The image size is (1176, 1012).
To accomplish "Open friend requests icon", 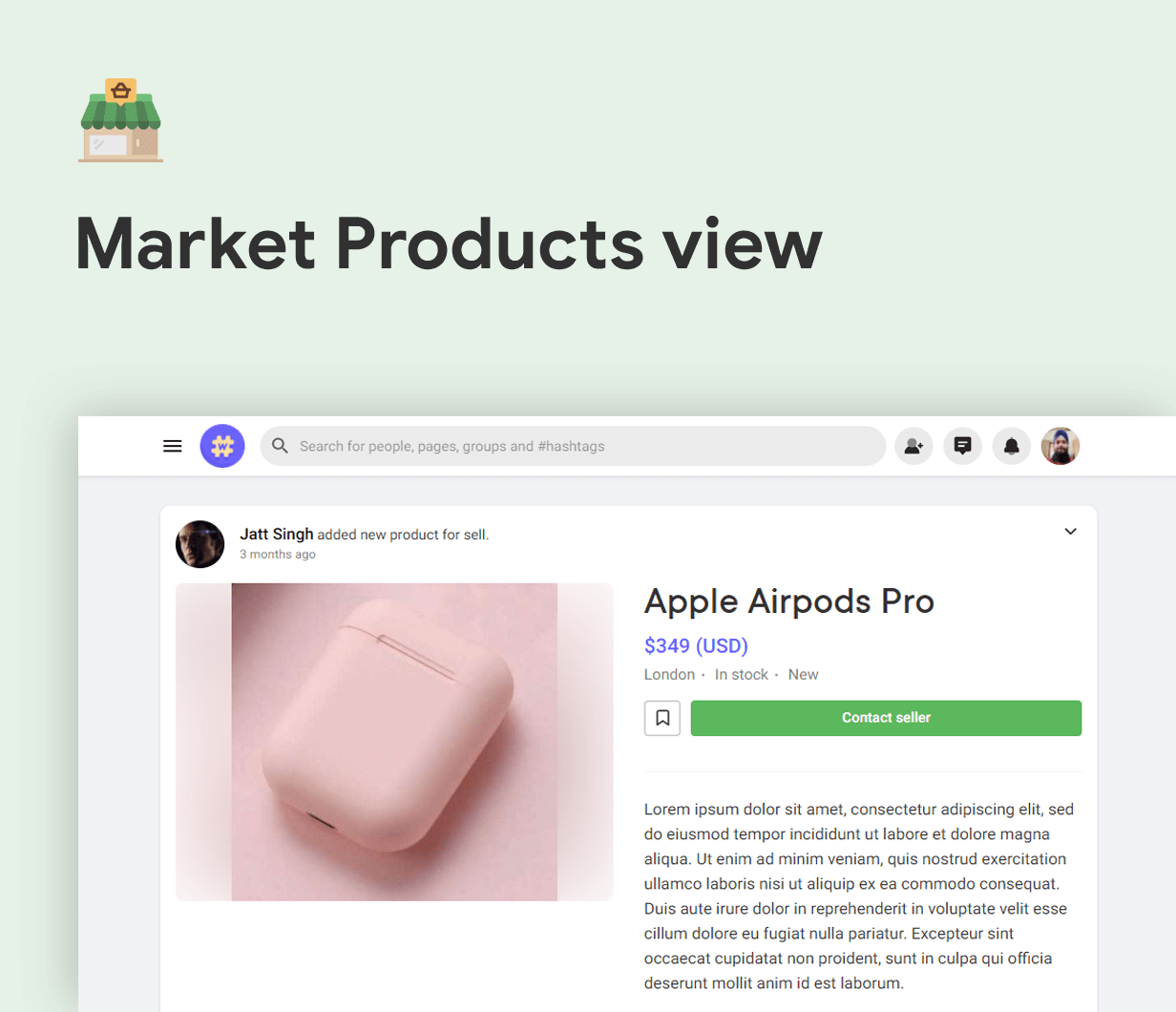I will tap(913, 446).
